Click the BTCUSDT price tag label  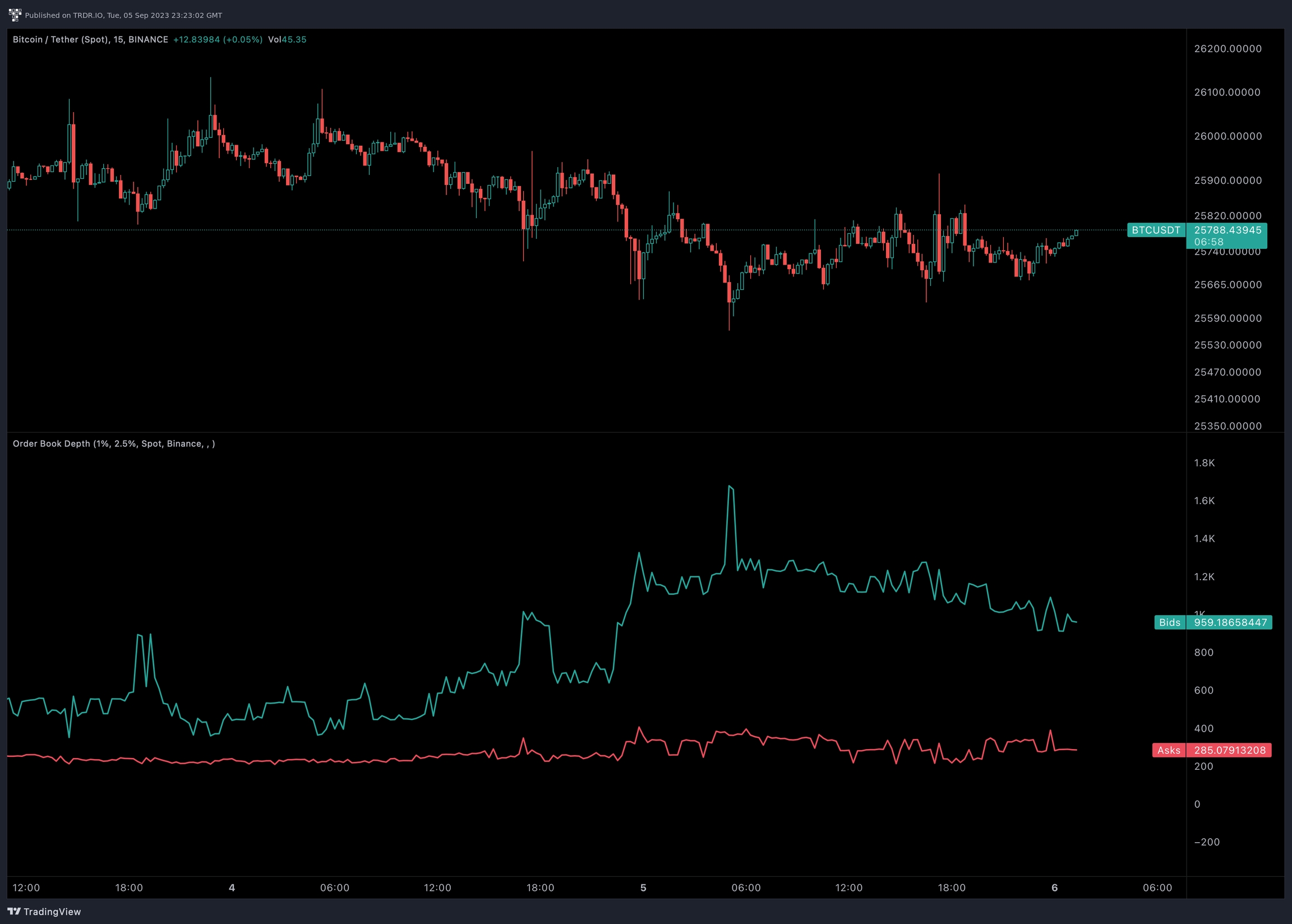coord(1156,230)
